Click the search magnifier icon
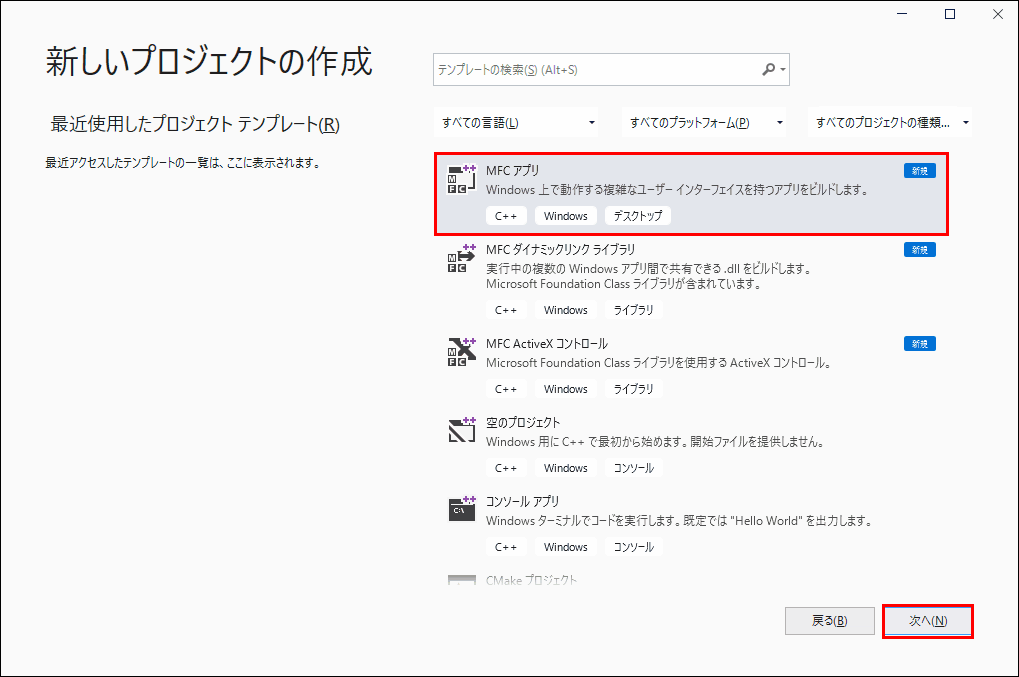 pos(769,69)
